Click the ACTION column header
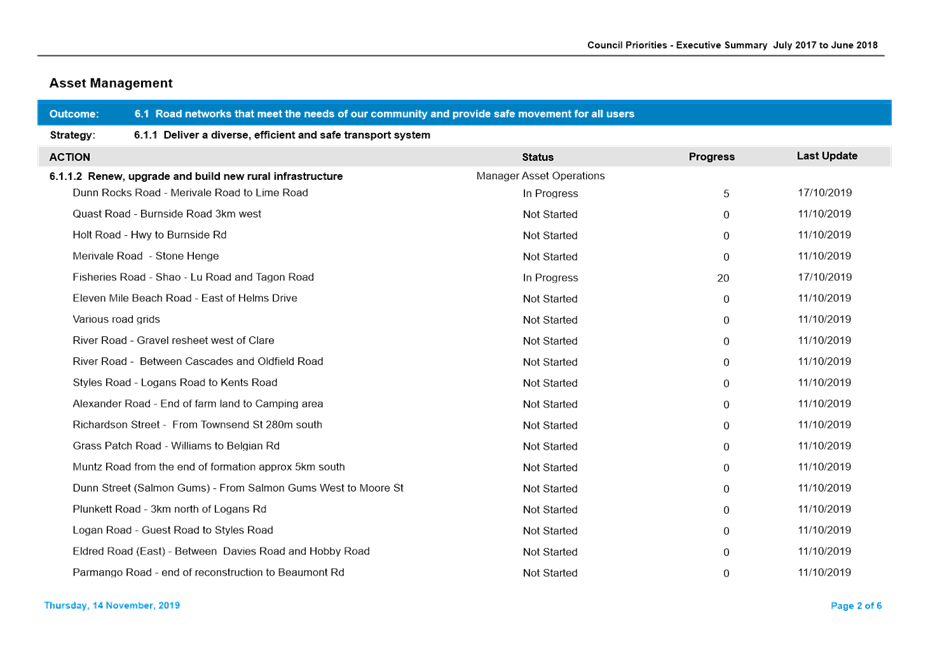Image resolution: width=928 pixels, height=657 pixels. click(x=70, y=157)
